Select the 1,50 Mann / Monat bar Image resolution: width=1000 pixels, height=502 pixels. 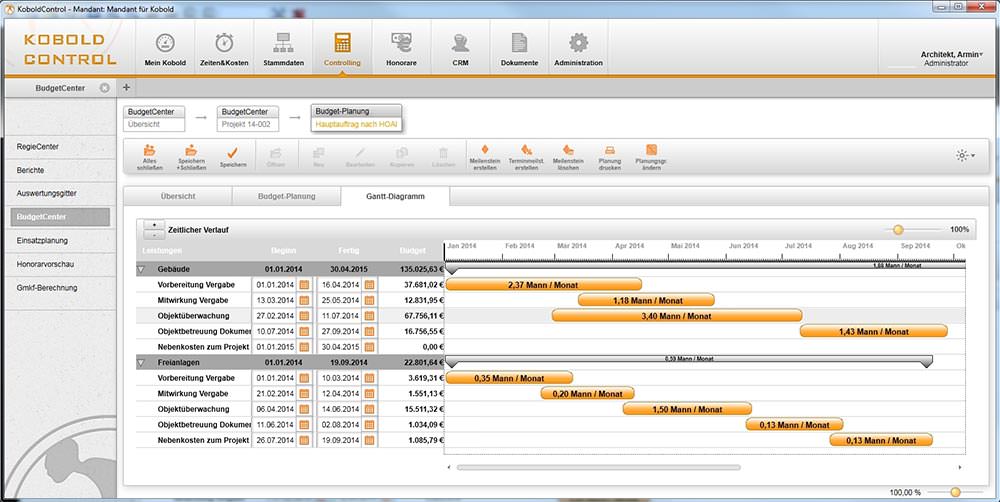(x=687, y=409)
